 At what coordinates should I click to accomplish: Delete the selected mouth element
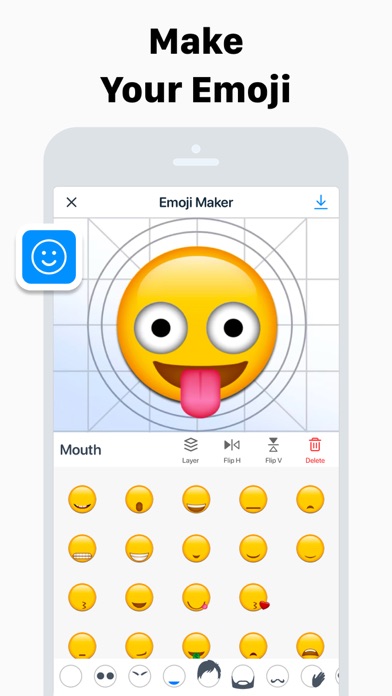[x=315, y=451]
